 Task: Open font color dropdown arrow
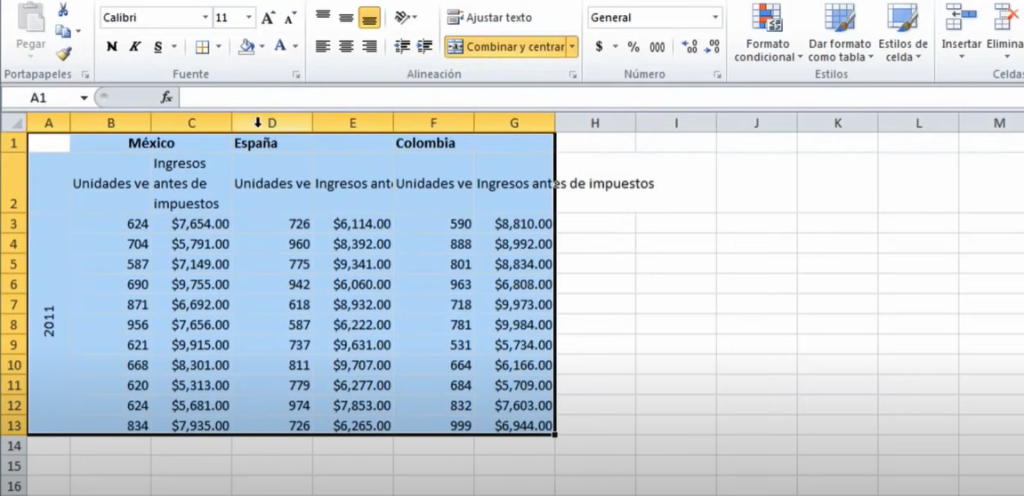295,46
